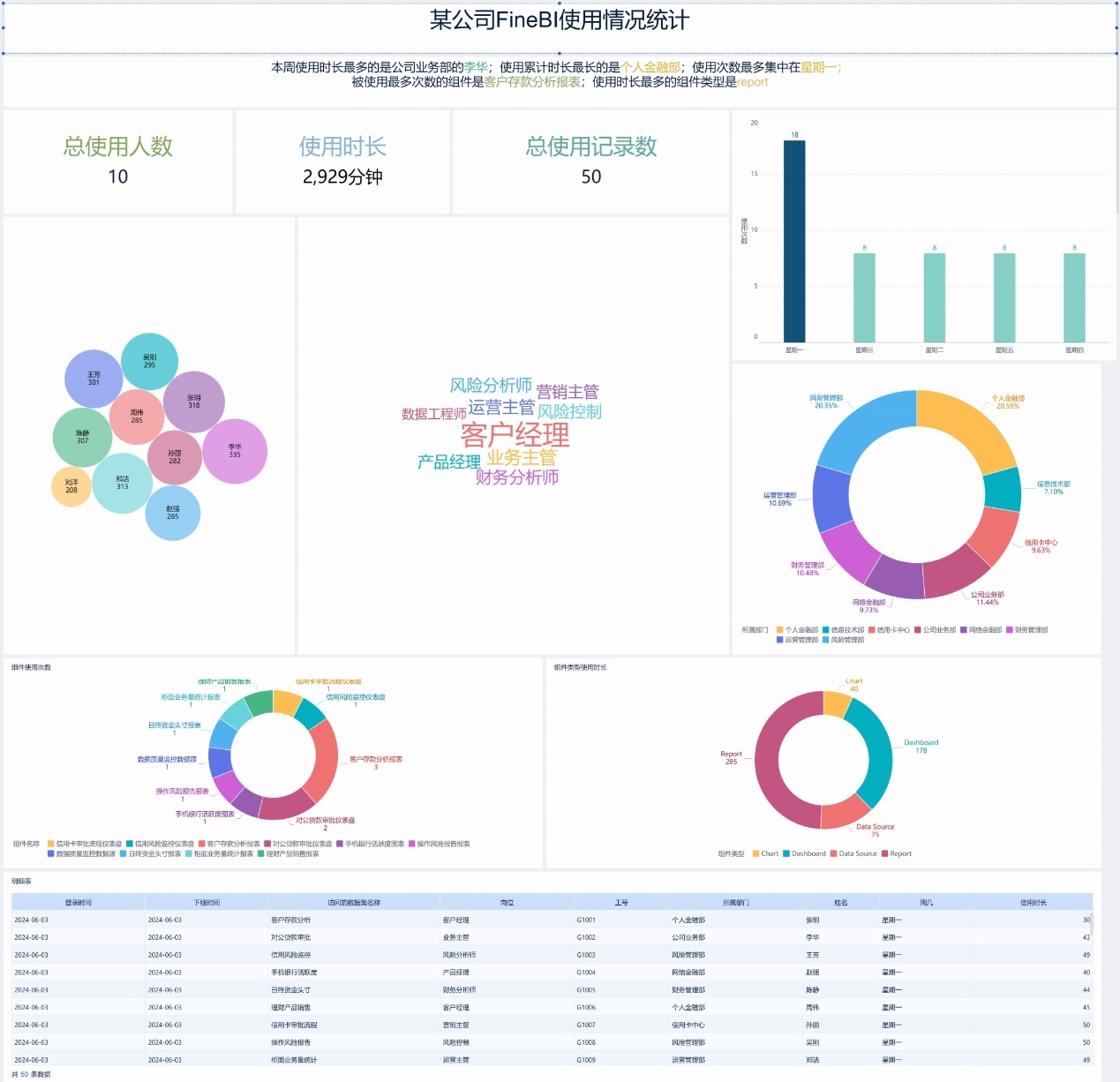Screen dimensions: 1120x1082
Task: Click the 个人金融部 legend marker
Action: pos(780,630)
